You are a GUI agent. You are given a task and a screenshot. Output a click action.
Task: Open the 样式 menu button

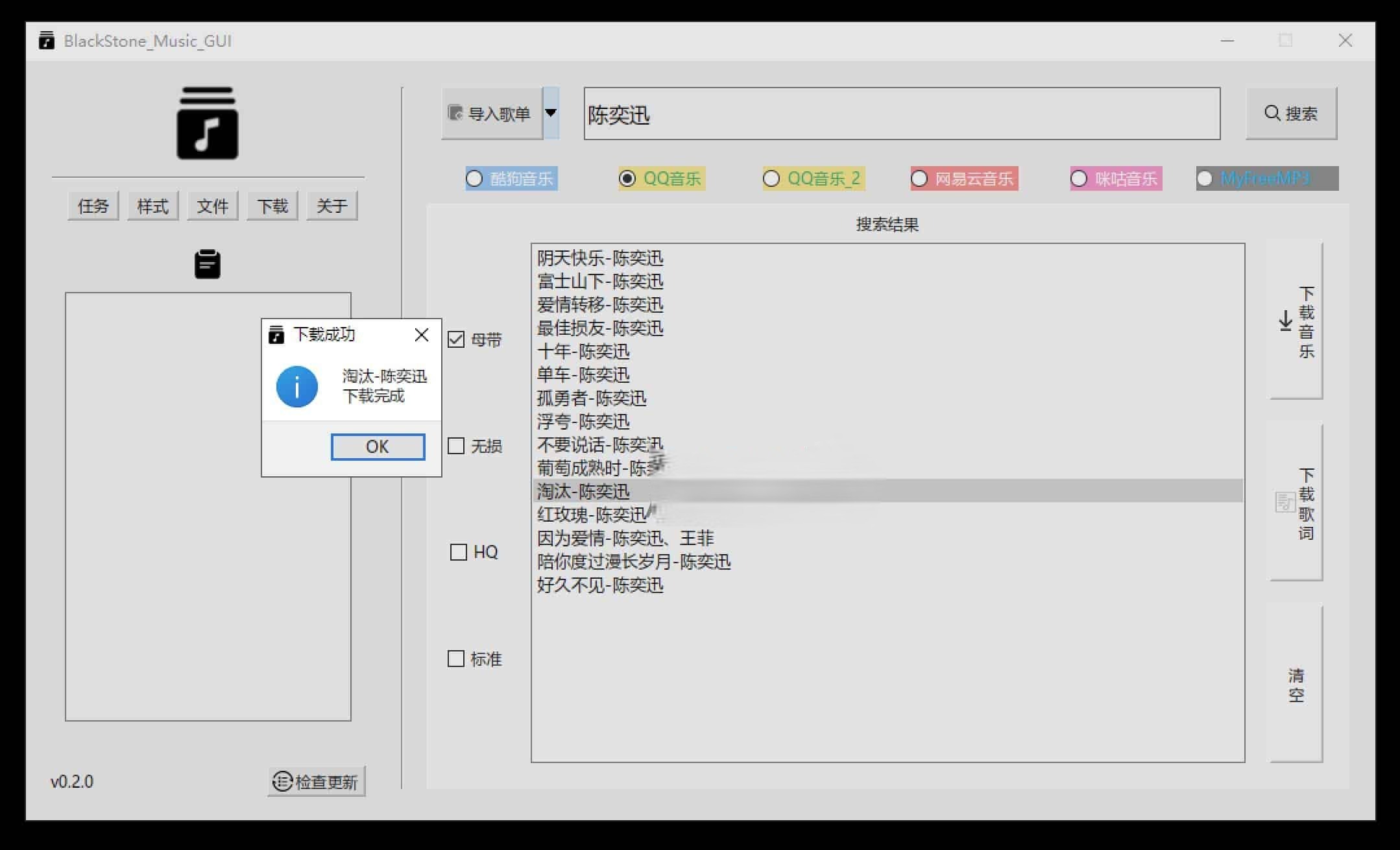coord(153,206)
